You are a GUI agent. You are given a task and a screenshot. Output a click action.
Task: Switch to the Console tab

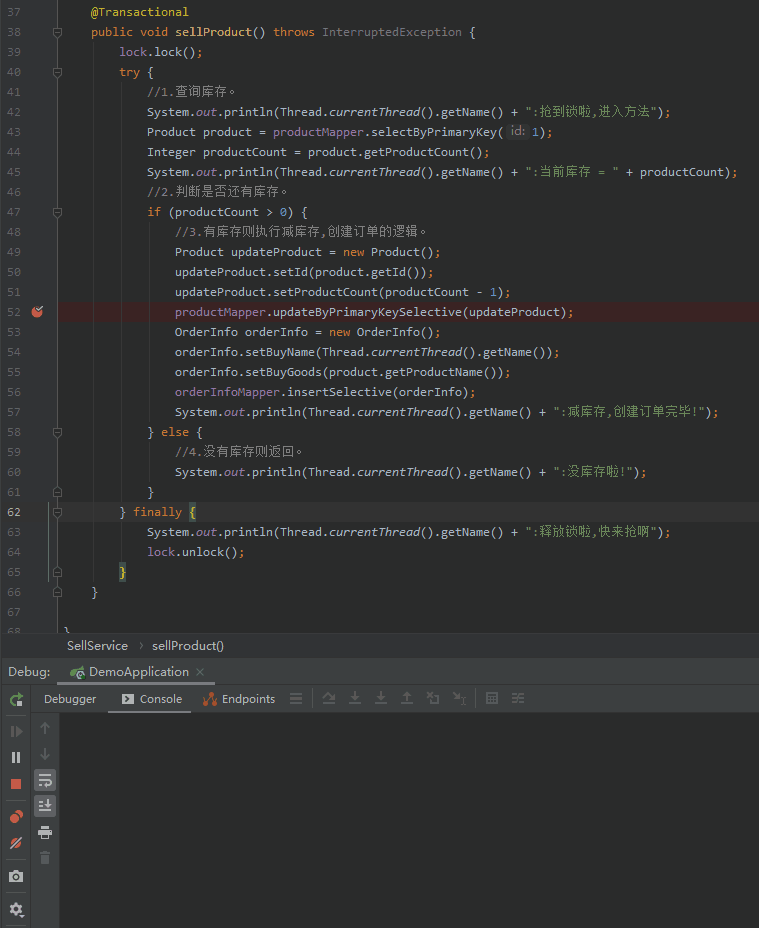click(152, 699)
